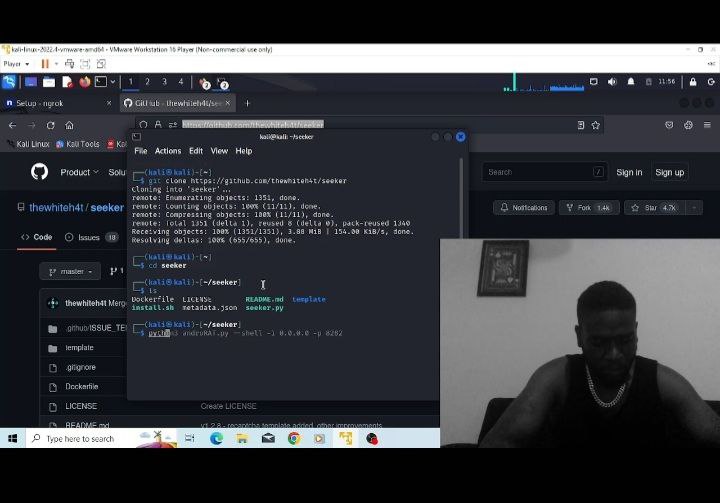
Task: Open Kali panel notifications bell
Action: point(631,82)
